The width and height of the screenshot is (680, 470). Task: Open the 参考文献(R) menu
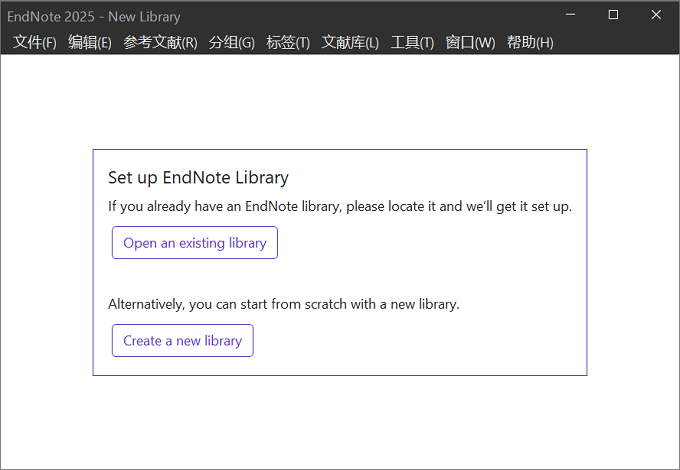160,42
